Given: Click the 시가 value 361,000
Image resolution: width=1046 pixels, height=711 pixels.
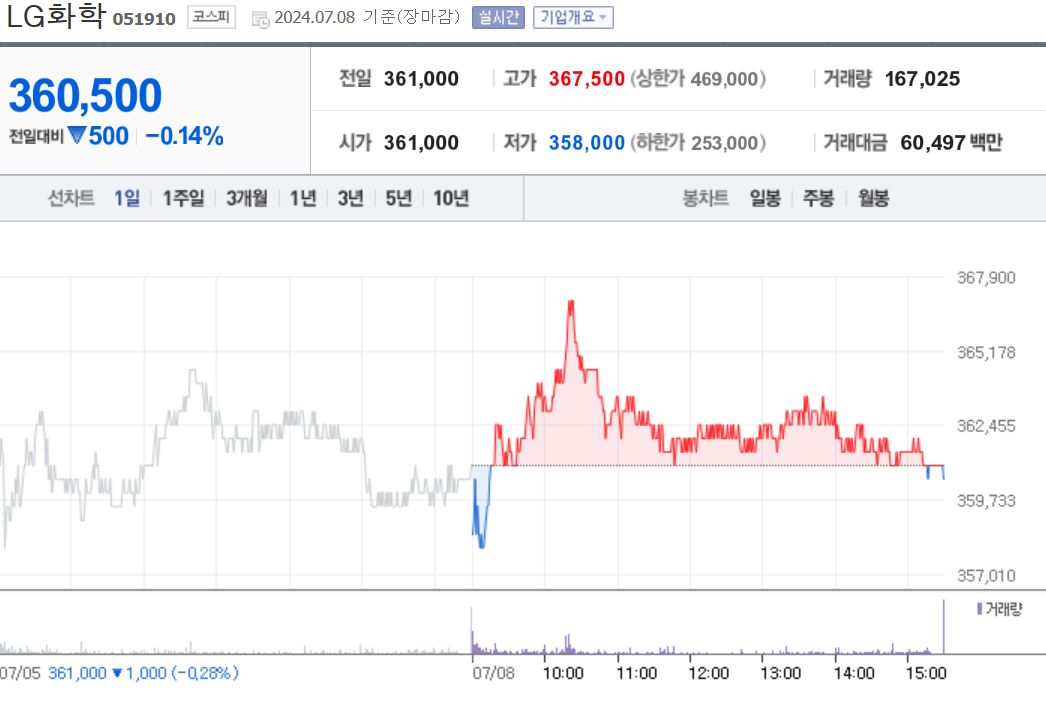Looking at the screenshot, I should coord(421,143).
